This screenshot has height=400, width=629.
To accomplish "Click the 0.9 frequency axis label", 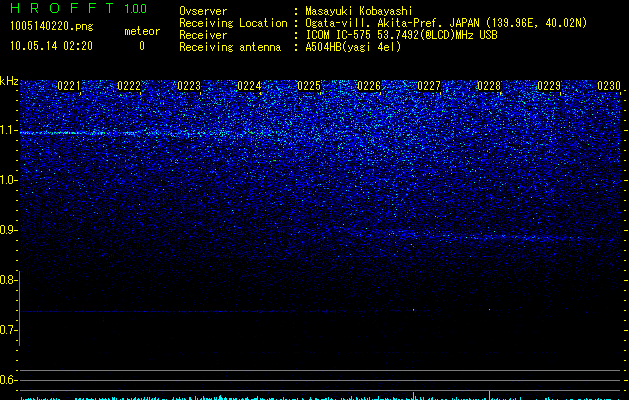I will [x=9, y=230].
